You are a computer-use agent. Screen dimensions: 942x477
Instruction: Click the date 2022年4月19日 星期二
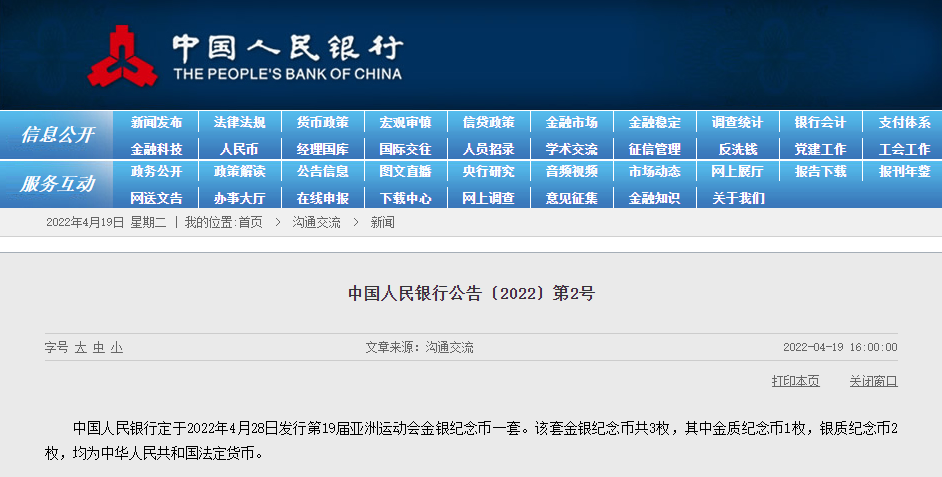(x=106, y=223)
